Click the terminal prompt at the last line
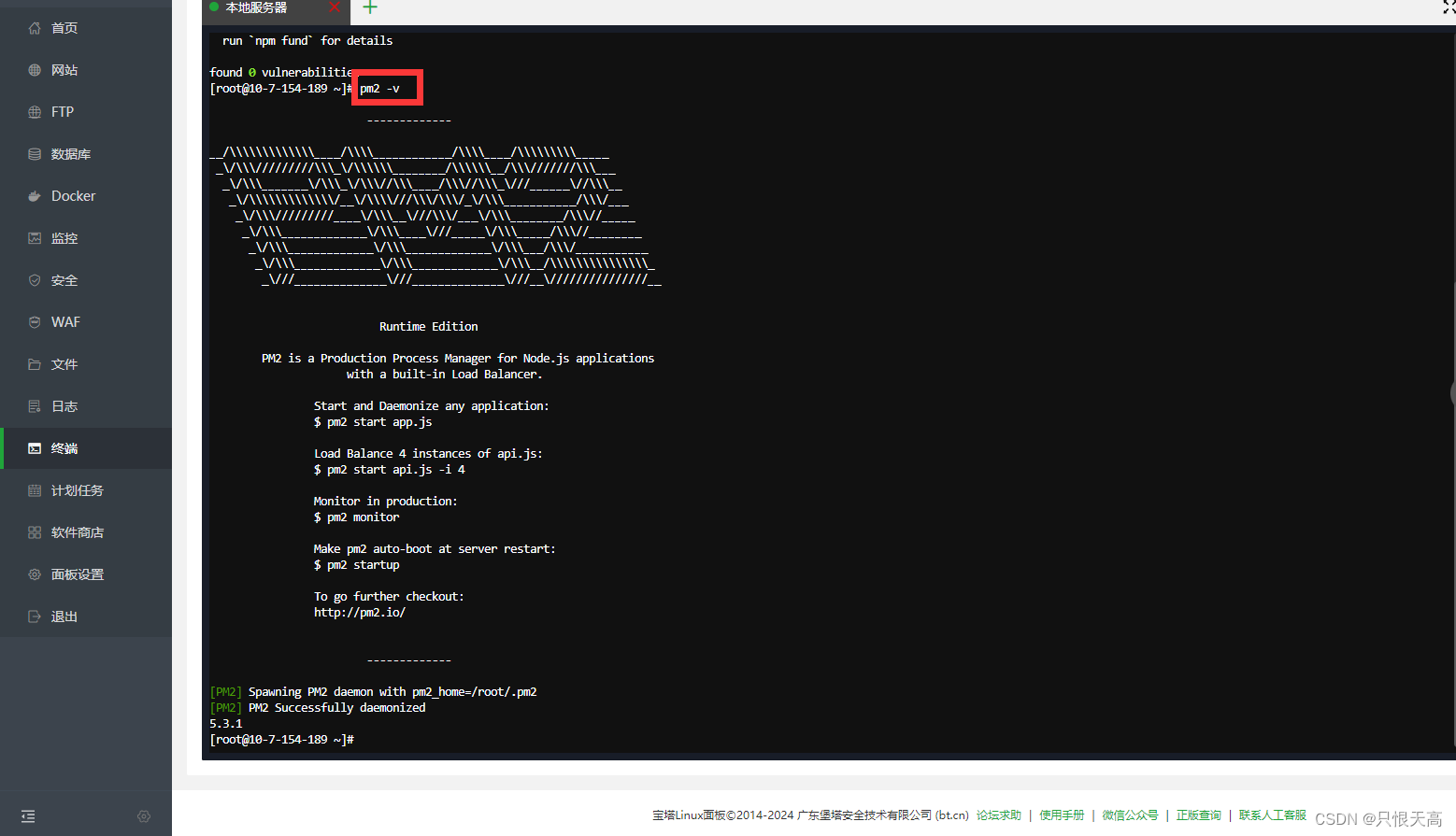The width and height of the screenshot is (1456, 836). coord(282,740)
